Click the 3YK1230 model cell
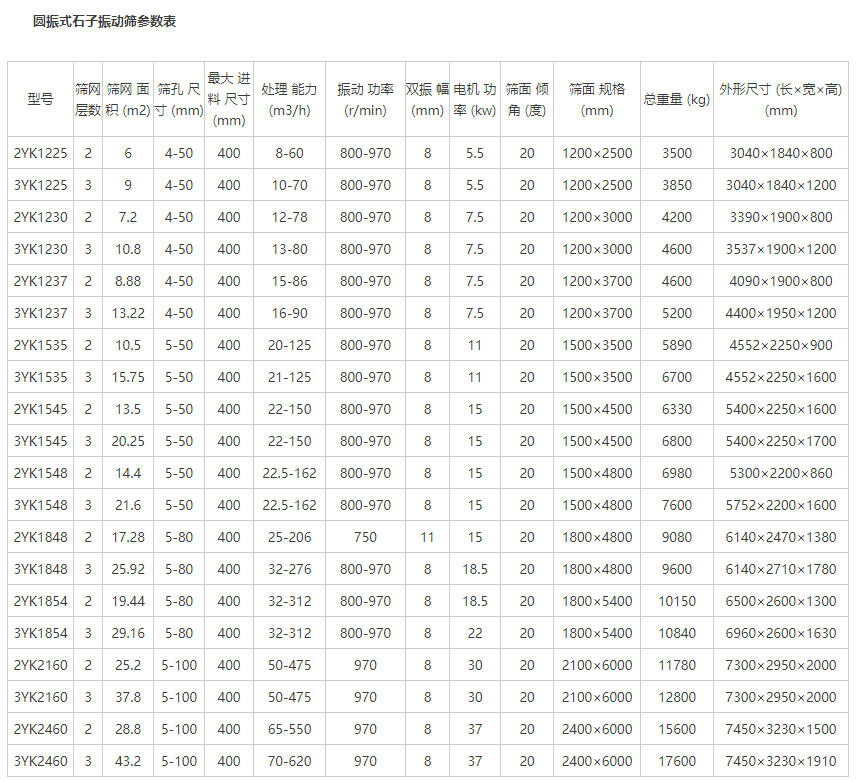The width and height of the screenshot is (858, 781). point(41,249)
